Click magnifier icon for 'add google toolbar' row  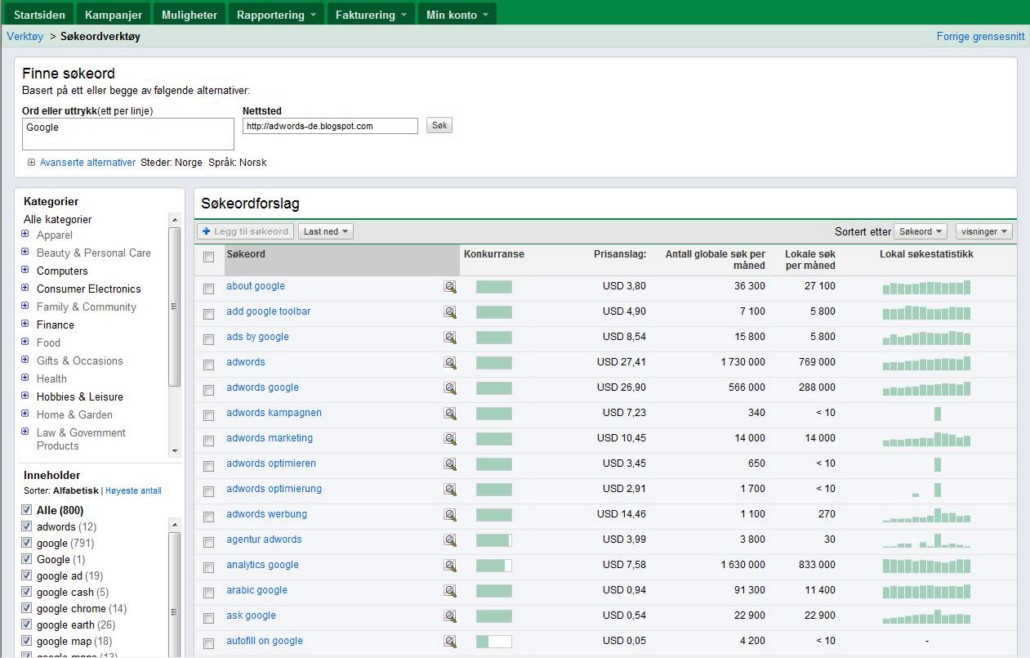tap(450, 312)
